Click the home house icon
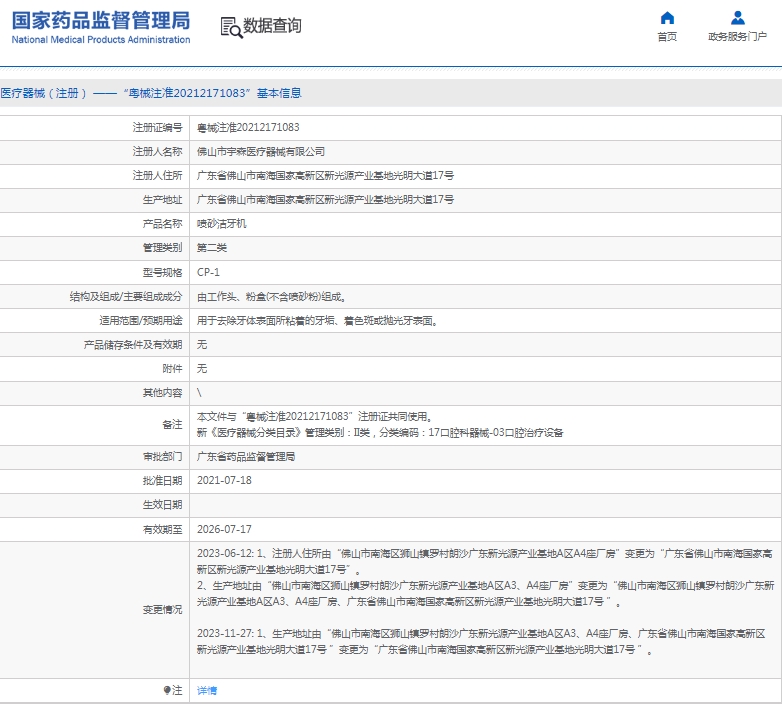Viewport: 782px width, 710px height. click(x=667, y=18)
